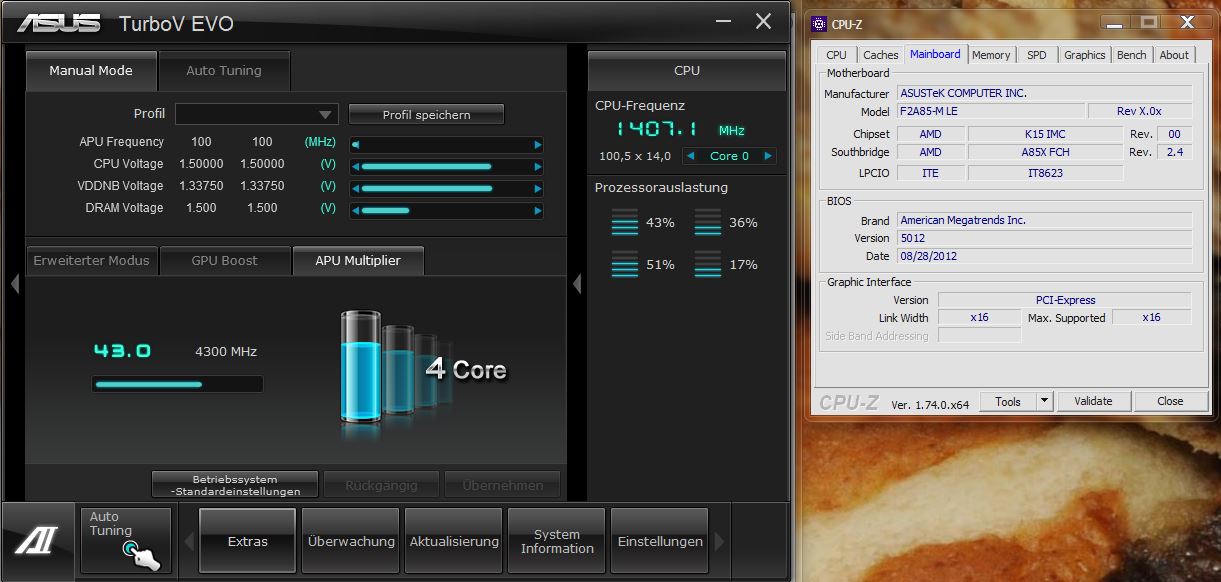Open the SPD tab in CPU-Z
Image resolution: width=1221 pixels, height=582 pixels.
coord(1037,55)
